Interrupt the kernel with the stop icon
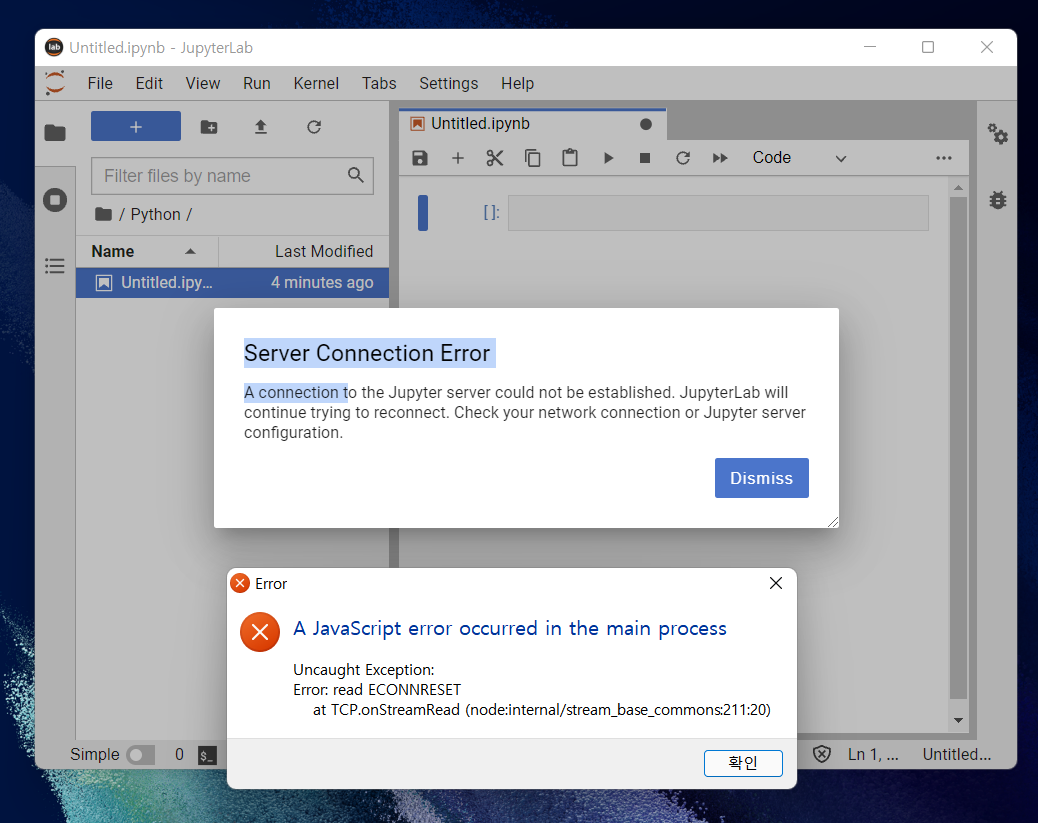Image resolution: width=1038 pixels, height=823 pixels. tap(645, 158)
